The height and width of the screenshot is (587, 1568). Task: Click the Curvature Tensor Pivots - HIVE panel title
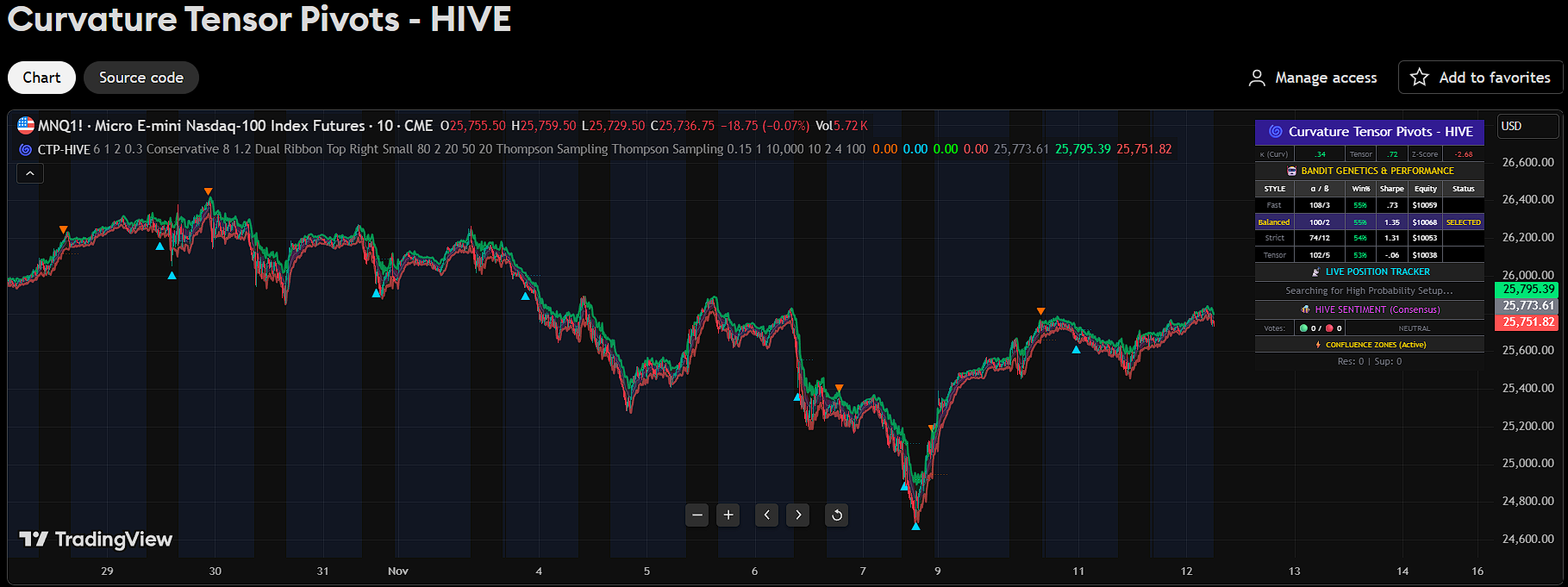point(1380,132)
